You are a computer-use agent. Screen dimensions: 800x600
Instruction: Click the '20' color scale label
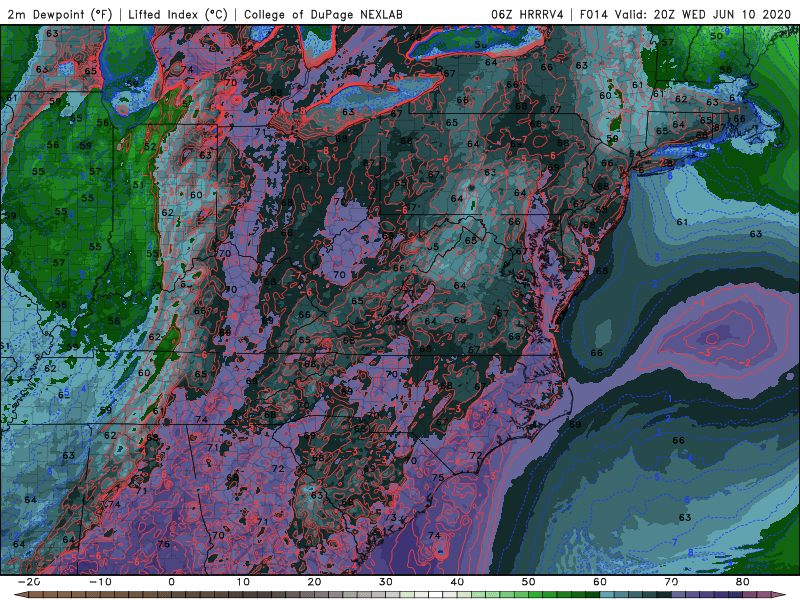(314, 582)
